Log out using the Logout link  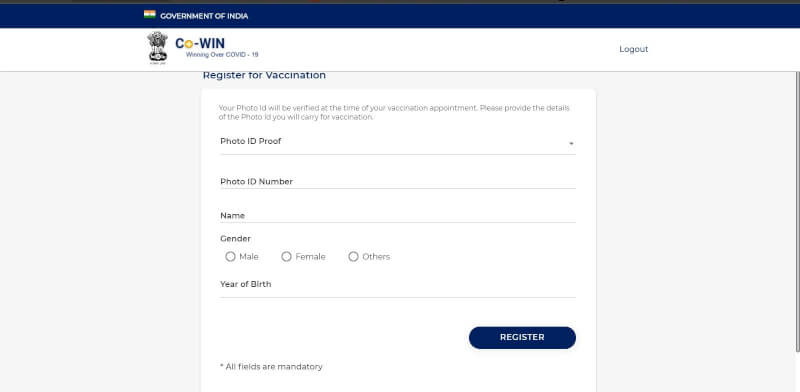click(x=634, y=50)
